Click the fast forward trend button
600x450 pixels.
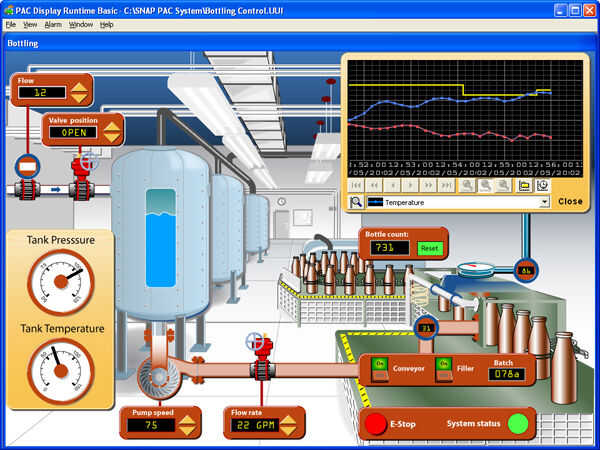click(x=428, y=185)
